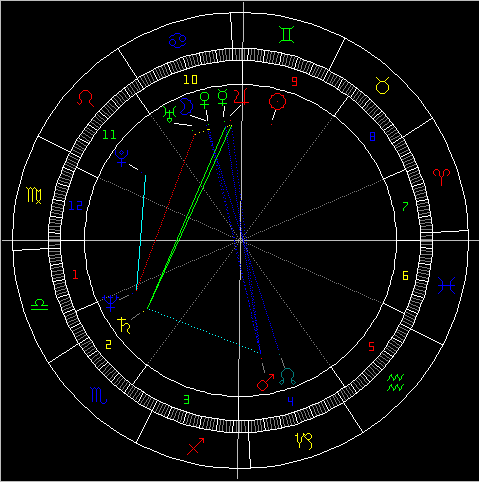Viewport: 479px width, 482px height.
Task: Click the blue Neptune trident glyph
Action: coord(111,303)
